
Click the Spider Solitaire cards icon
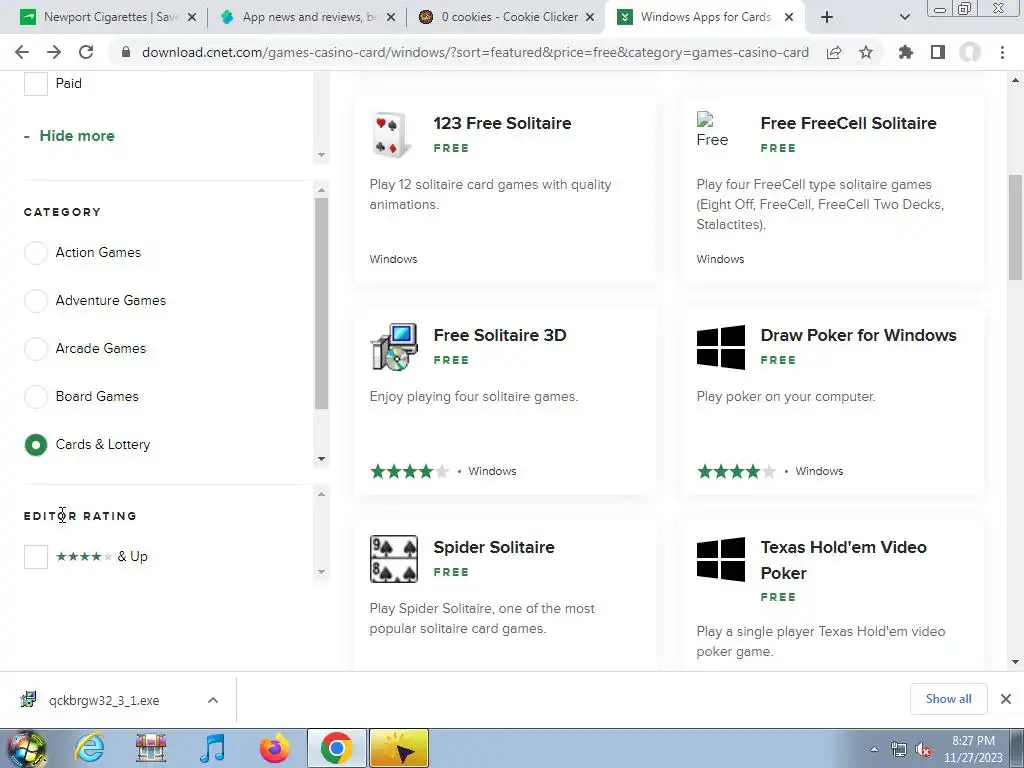[394, 559]
